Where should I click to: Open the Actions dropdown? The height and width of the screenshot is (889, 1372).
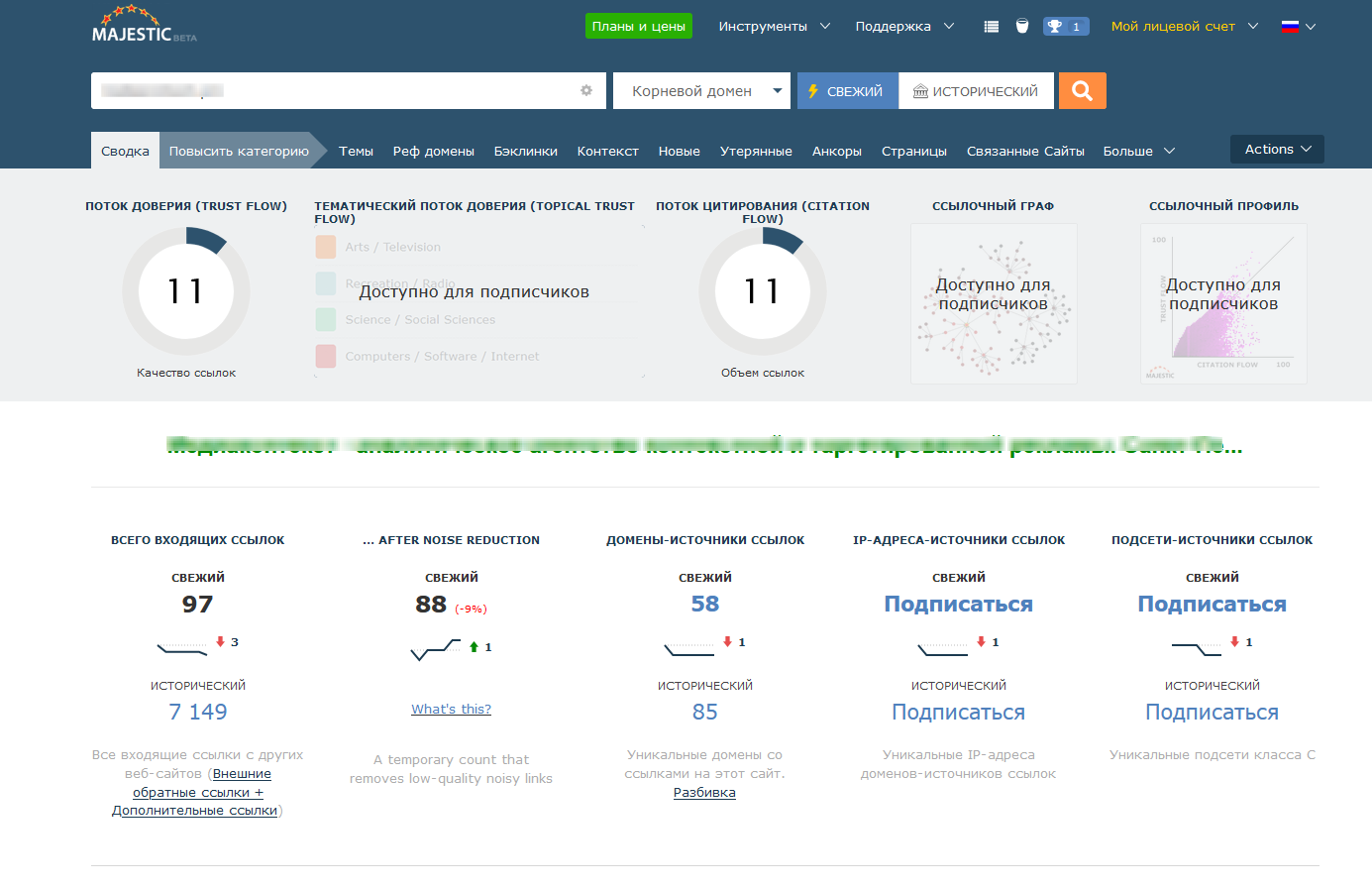1277,149
